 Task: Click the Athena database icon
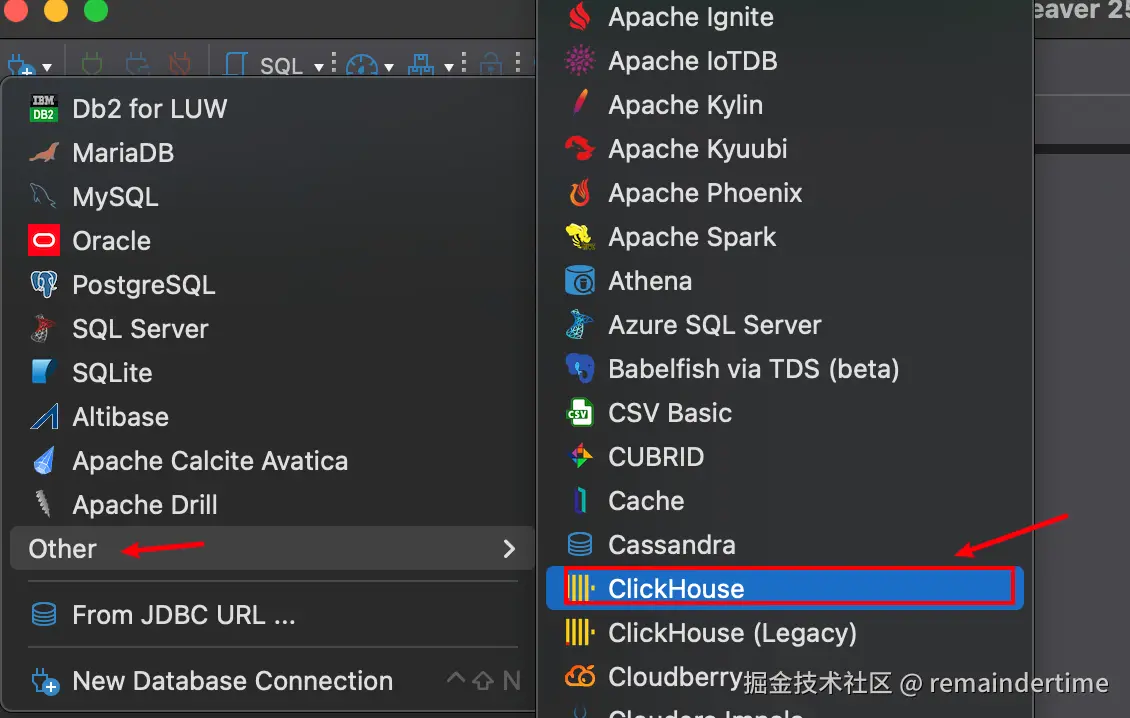coord(579,280)
